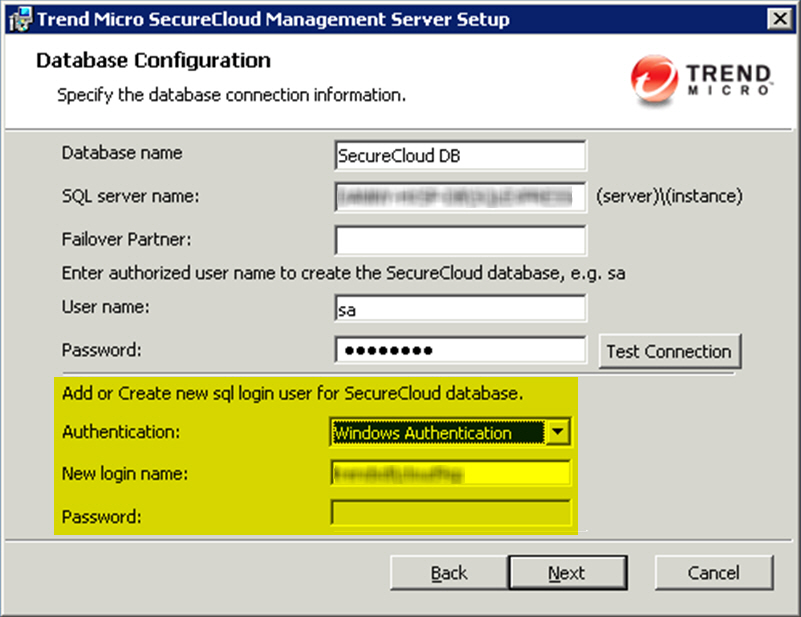The image size is (801, 617).
Task: Focus the Database name text field
Action: [x=460, y=156]
